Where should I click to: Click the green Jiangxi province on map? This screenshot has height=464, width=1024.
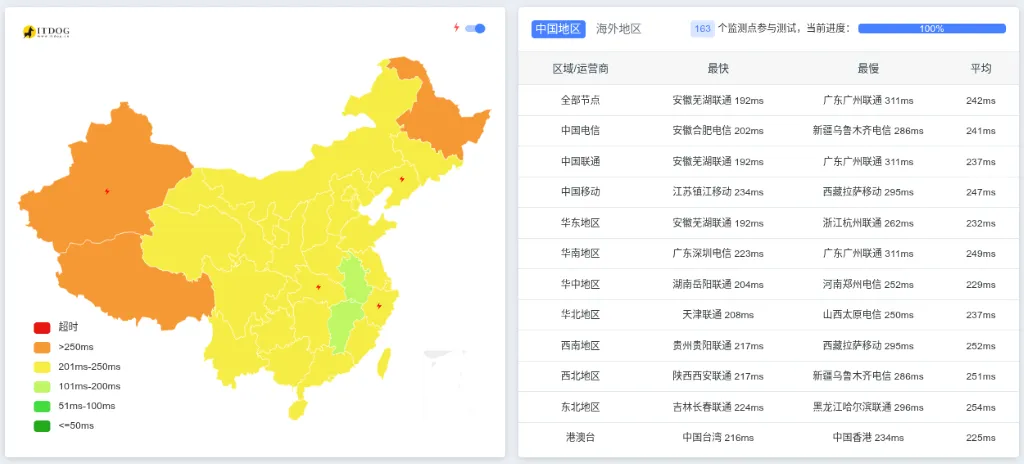pyautogui.click(x=346, y=327)
